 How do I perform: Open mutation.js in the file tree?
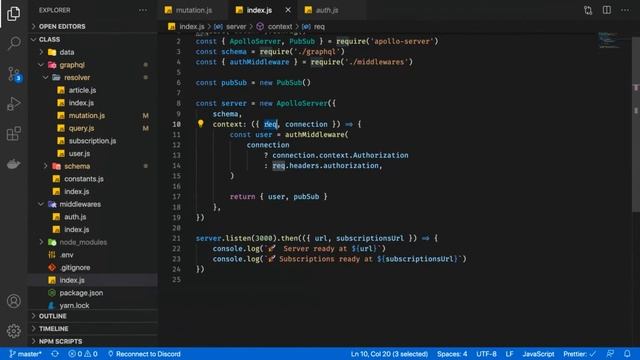point(93,116)
